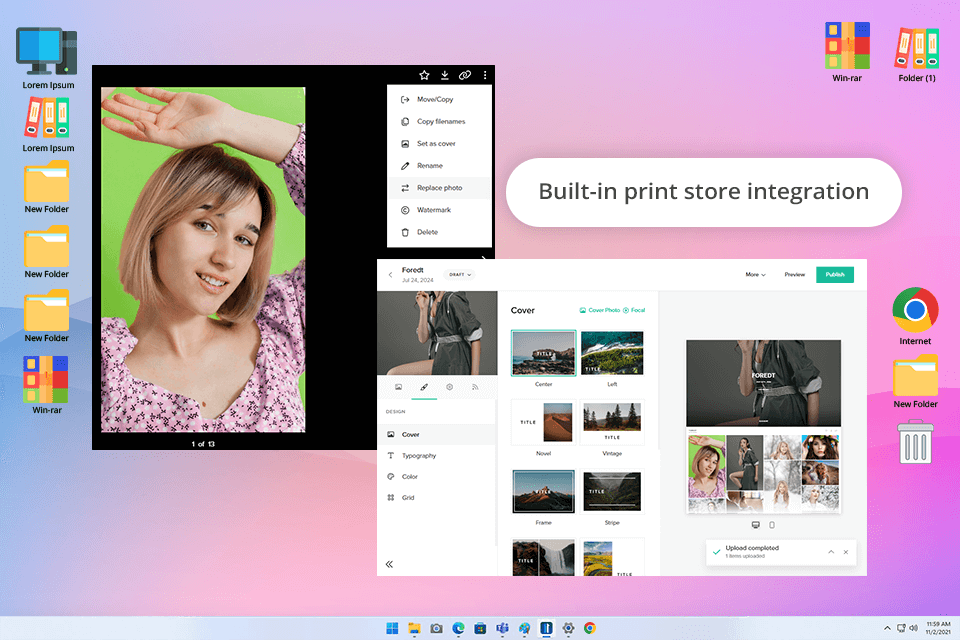The width and height of the screenshot is (960, 640).
Task: Switch preview to the desktop monitor icon
Action: coord(756,525)
